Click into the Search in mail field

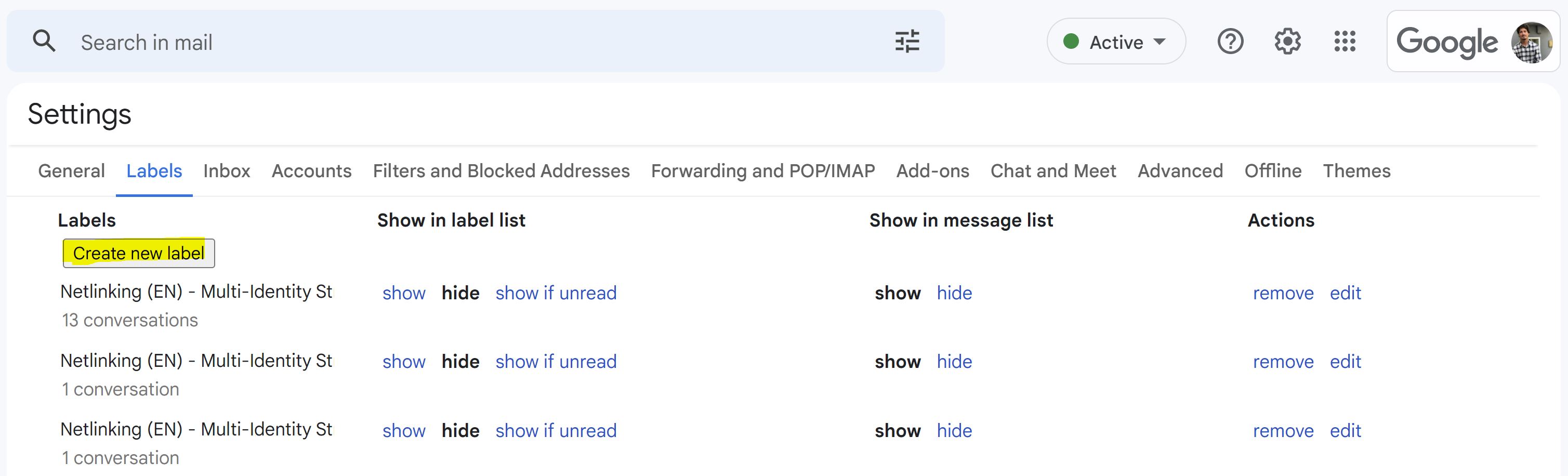(475, 42)
